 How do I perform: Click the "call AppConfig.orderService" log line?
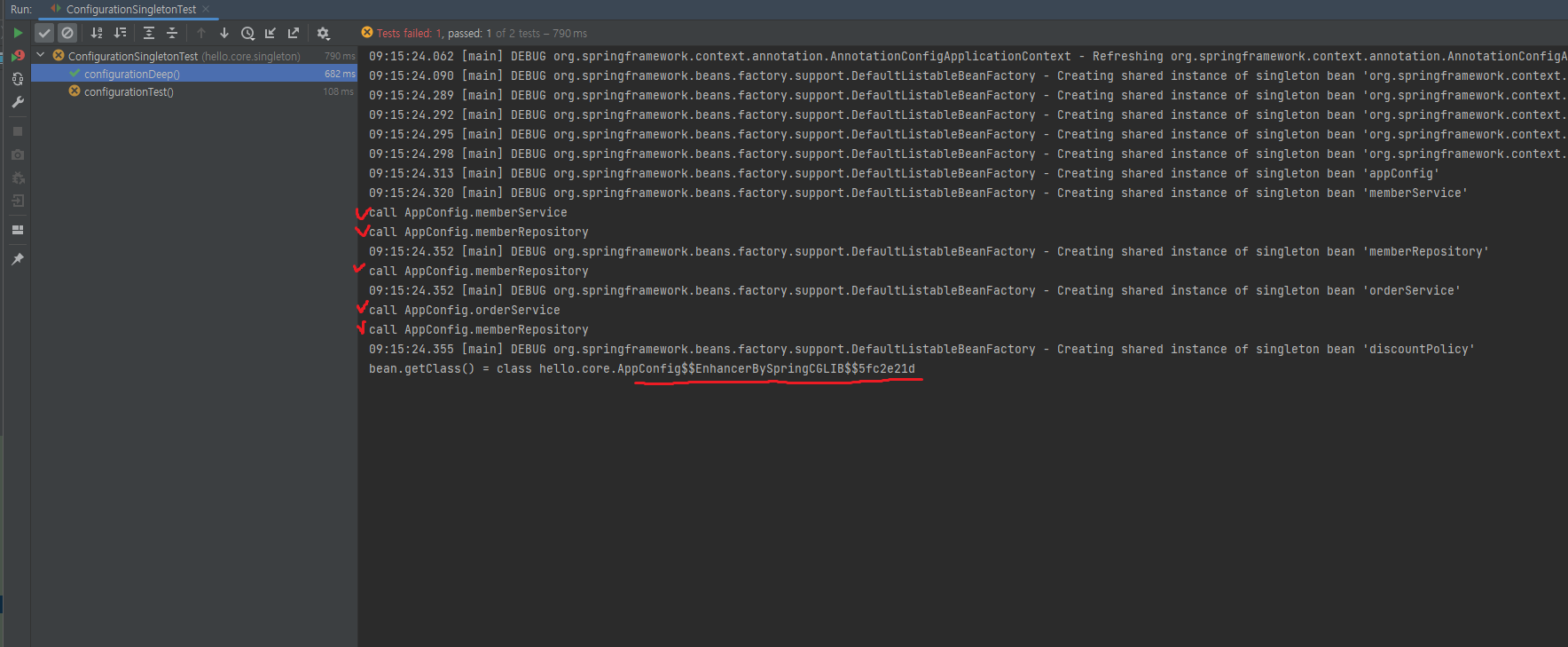click(465, 311)
